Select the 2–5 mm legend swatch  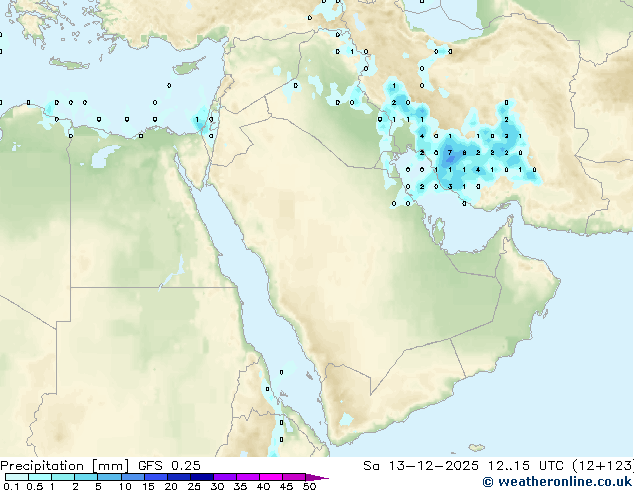click(86, 477)
